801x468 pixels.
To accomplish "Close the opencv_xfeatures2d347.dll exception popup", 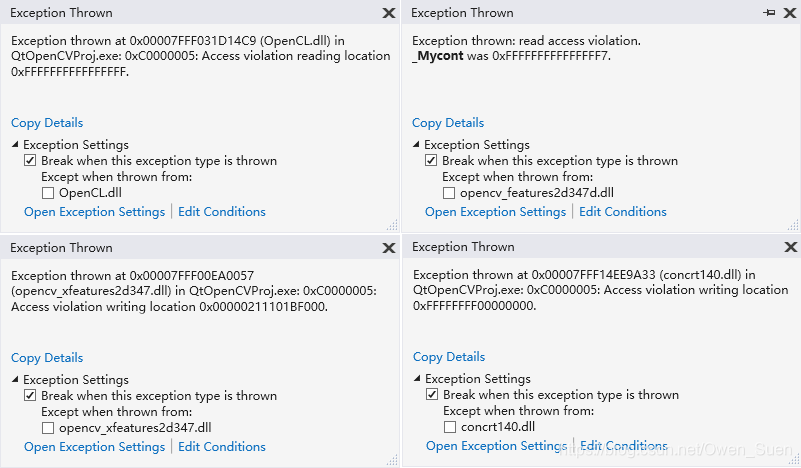I will 388,248.
